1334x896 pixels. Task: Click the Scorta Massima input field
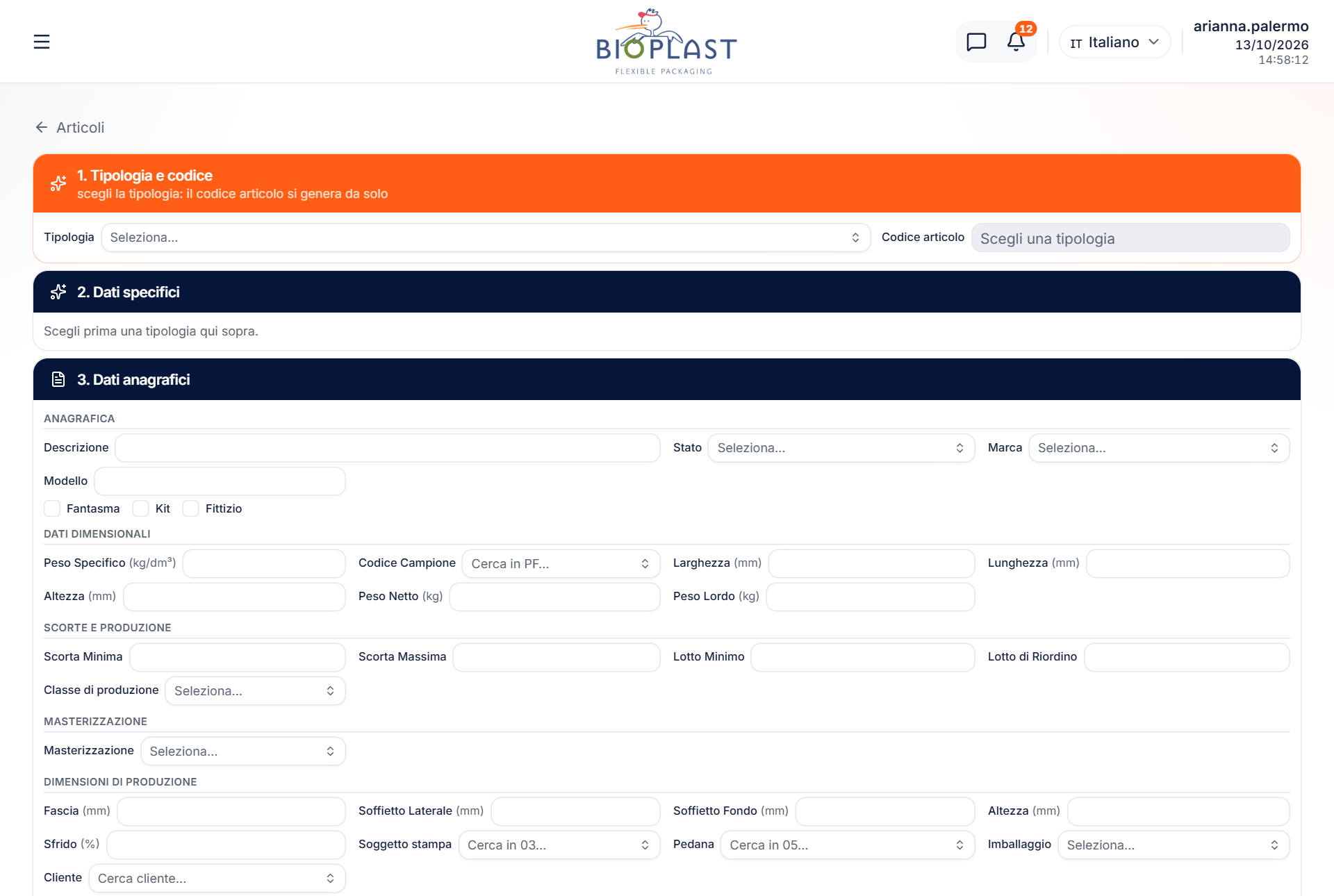coord(557,658)
